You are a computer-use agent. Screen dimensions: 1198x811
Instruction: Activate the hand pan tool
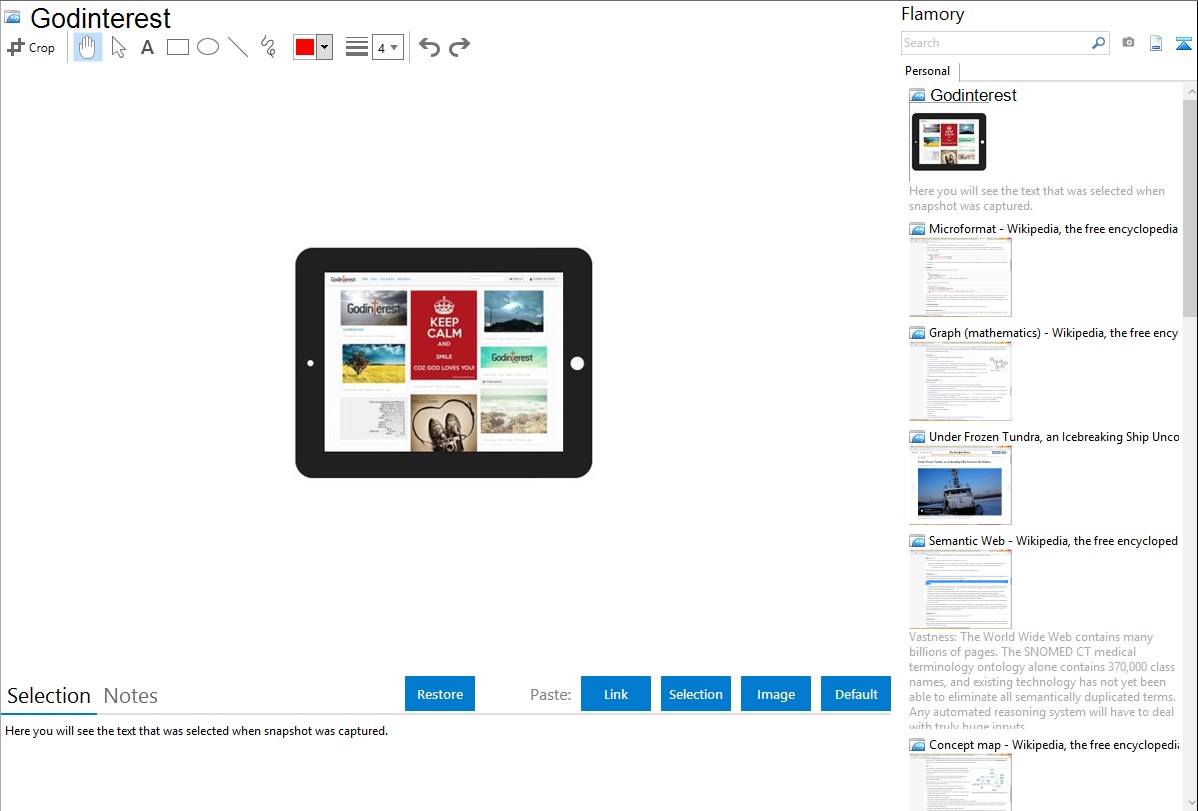tap(87, 47)
